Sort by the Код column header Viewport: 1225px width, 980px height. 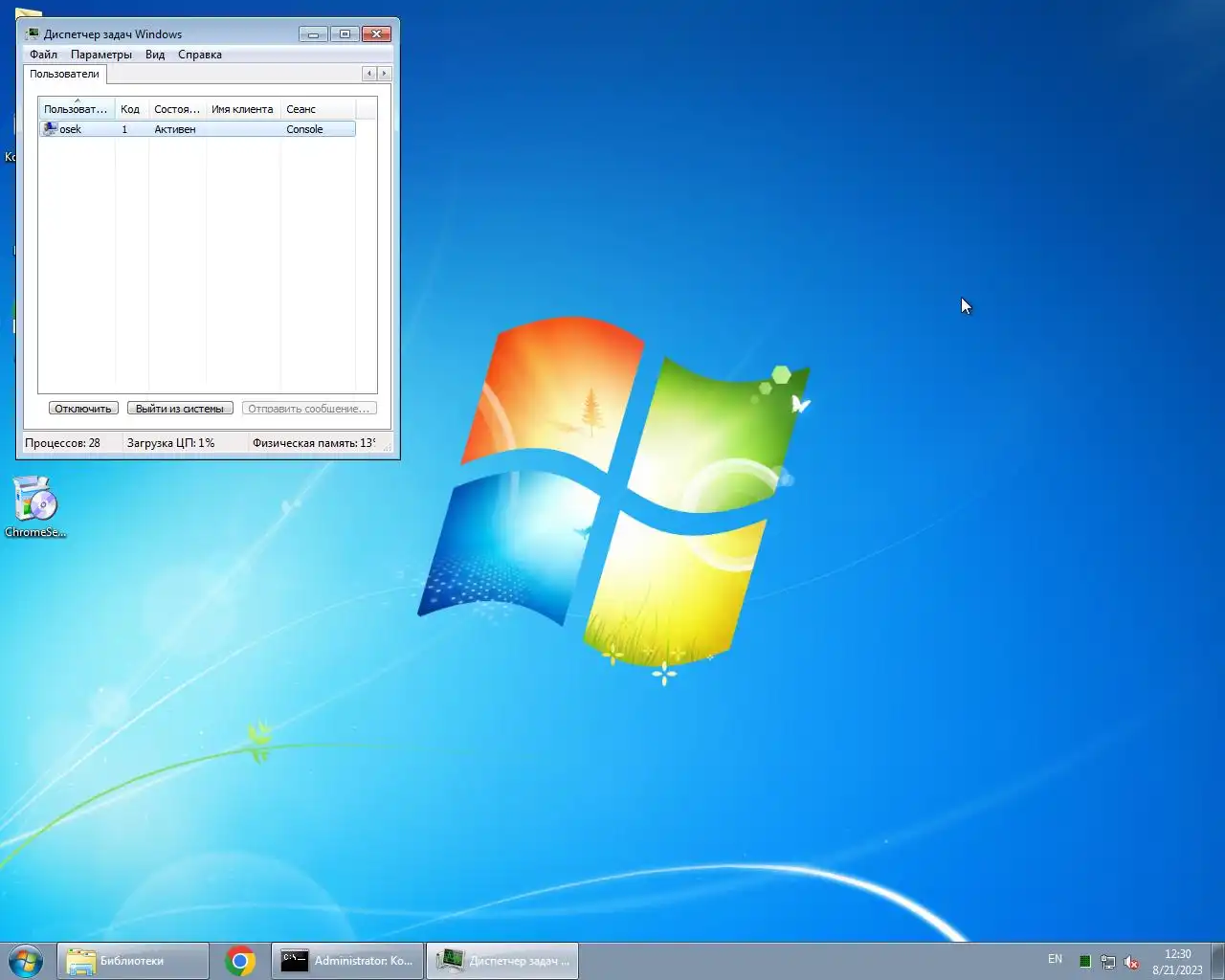131,109
